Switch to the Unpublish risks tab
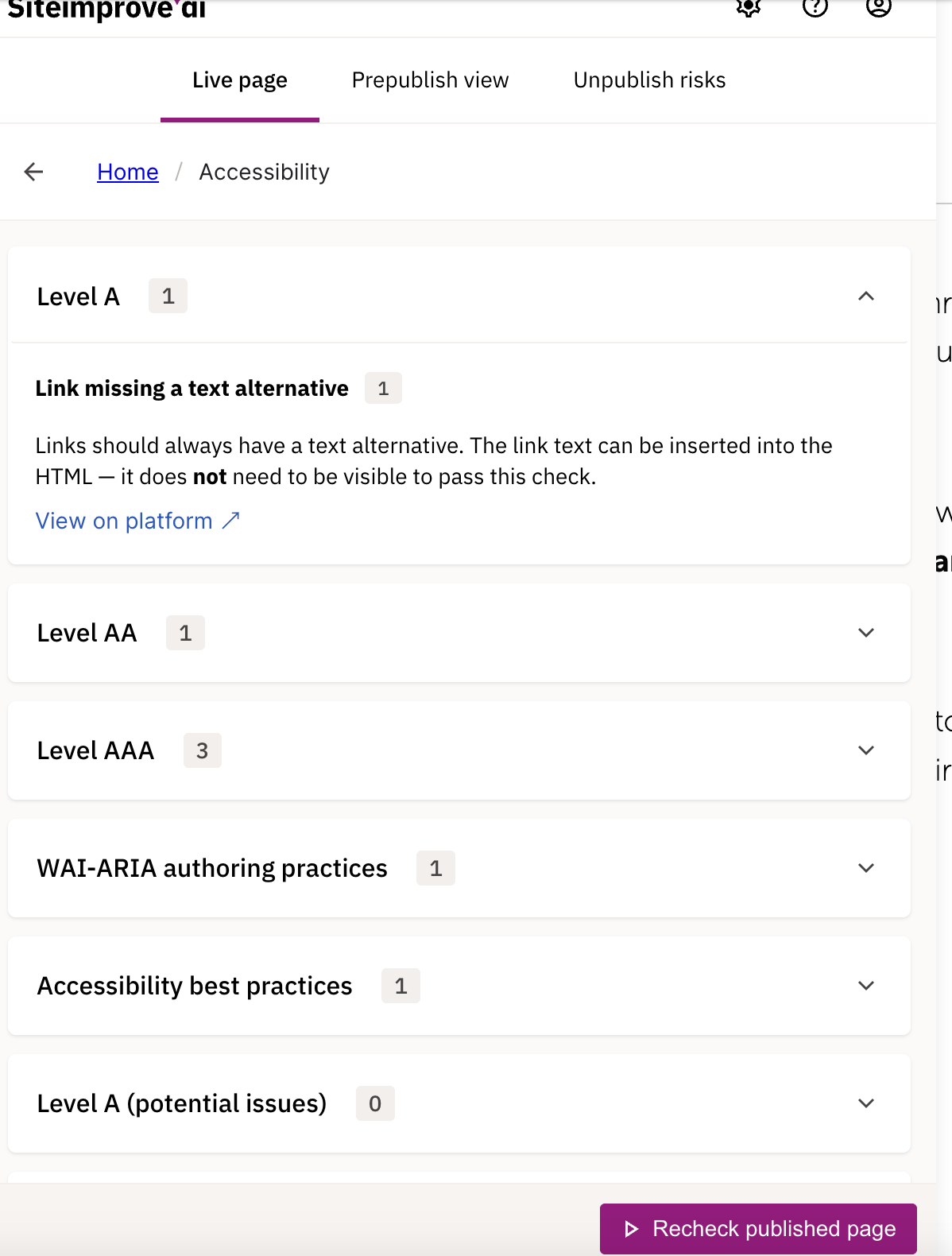Viewport: 952px width, 1256px height. (x=649, y=80)
